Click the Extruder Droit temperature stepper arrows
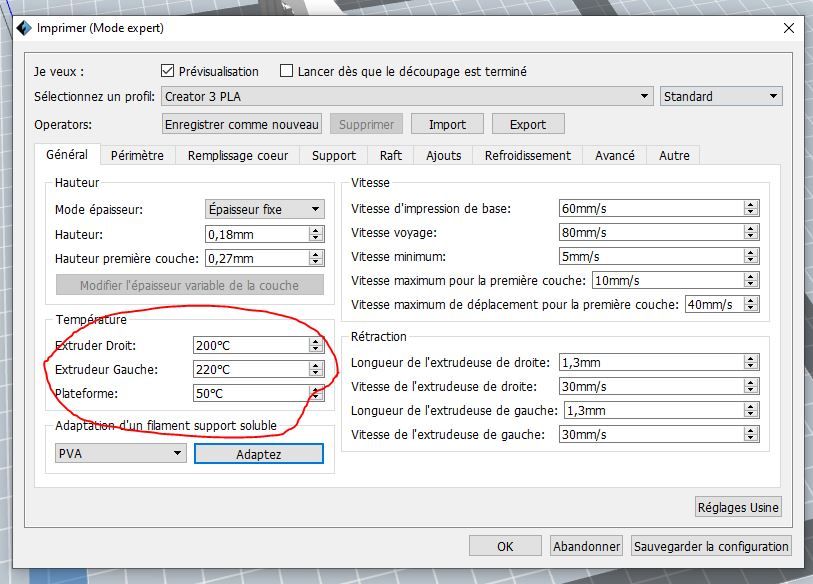The image size is (813, 584). [x=316, y=345]
